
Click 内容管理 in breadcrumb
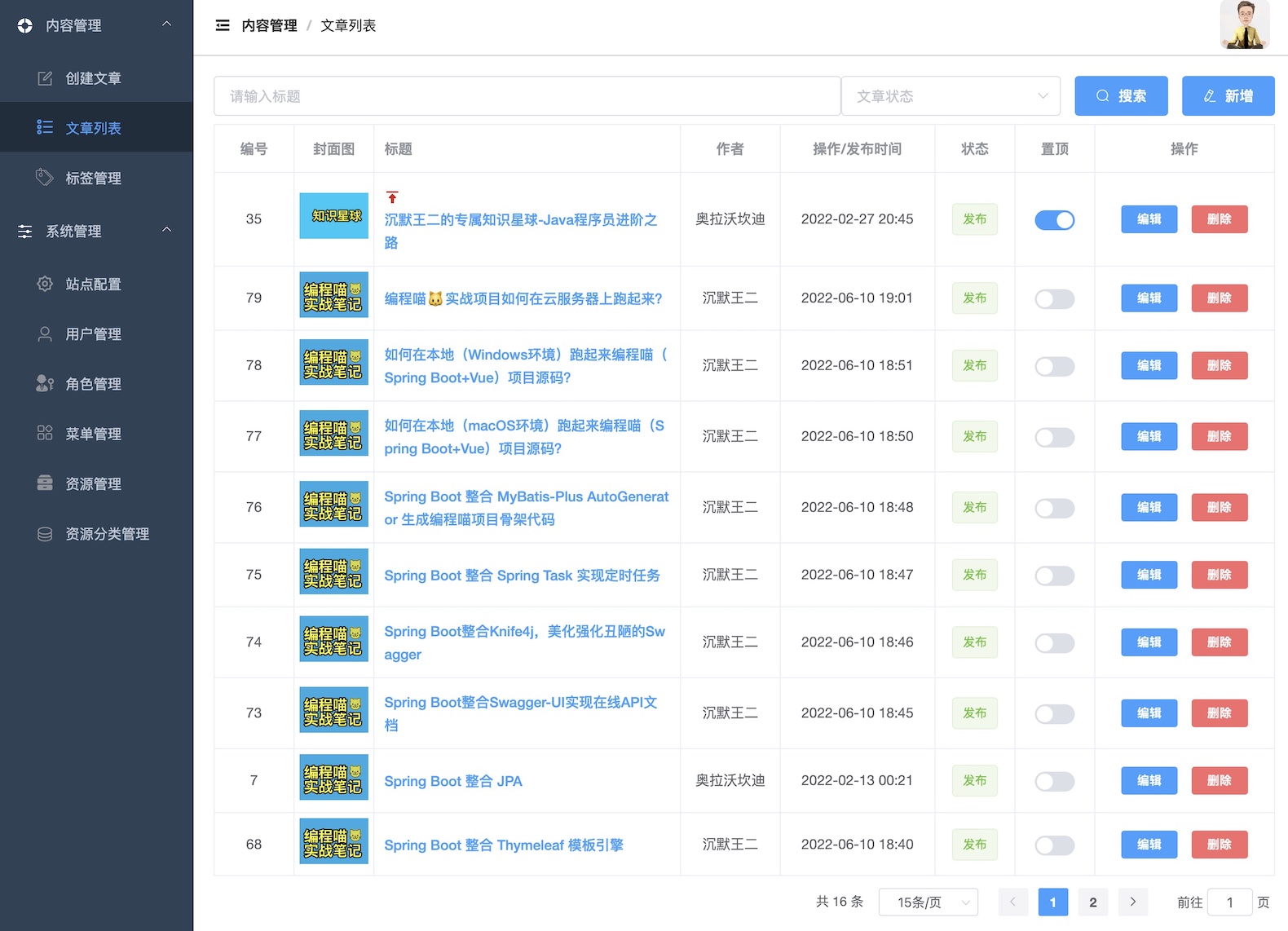269,25
